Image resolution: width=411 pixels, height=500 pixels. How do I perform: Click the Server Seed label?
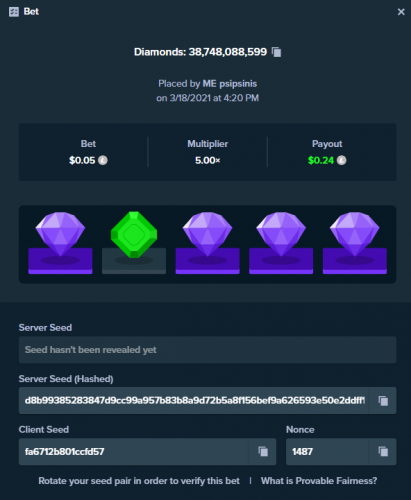45,327
